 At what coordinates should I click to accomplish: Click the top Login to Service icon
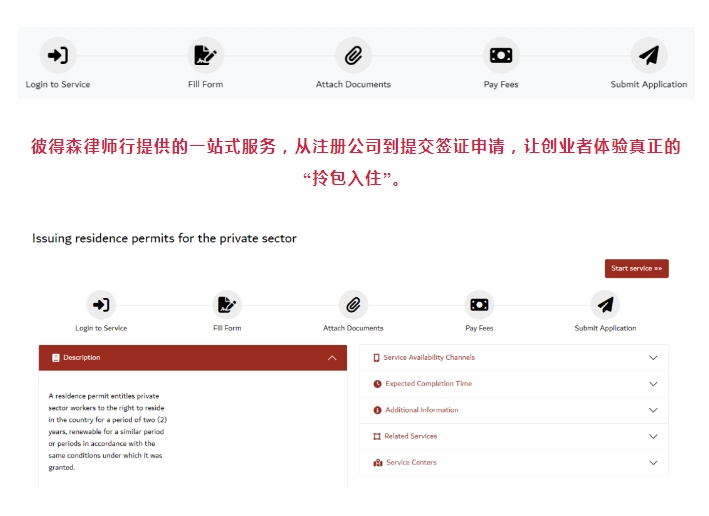(x=58, y=55)
